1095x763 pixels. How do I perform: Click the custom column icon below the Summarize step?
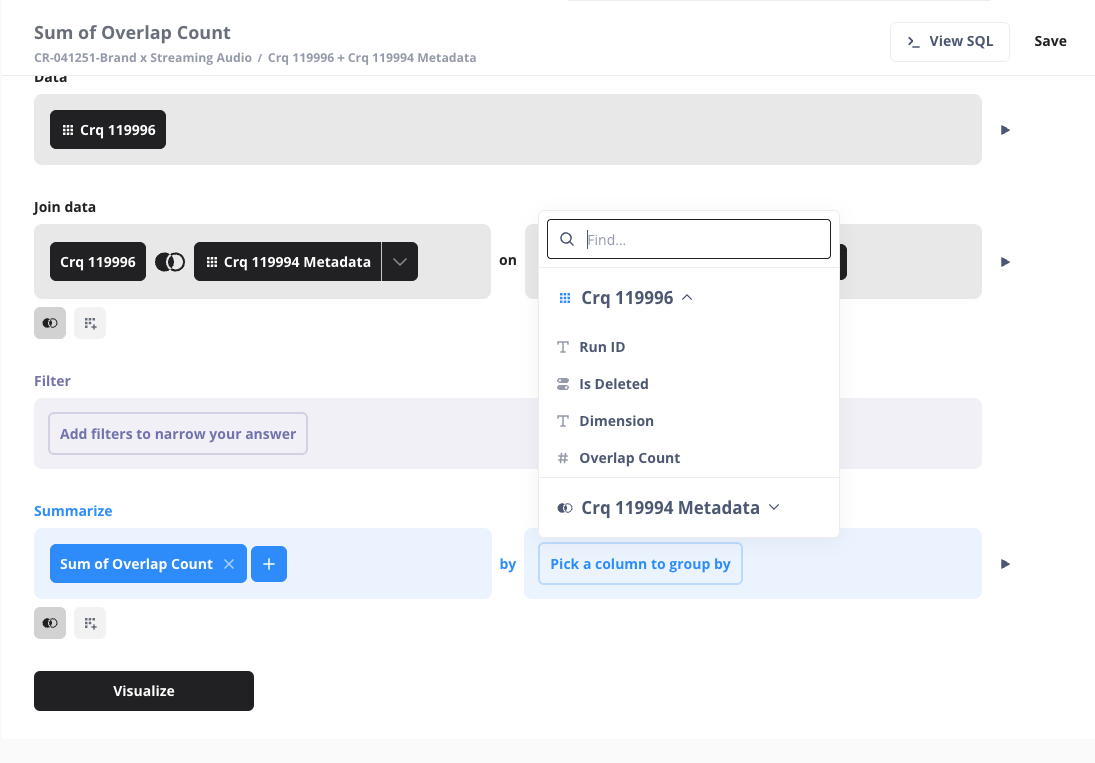[x=90, y=623]
